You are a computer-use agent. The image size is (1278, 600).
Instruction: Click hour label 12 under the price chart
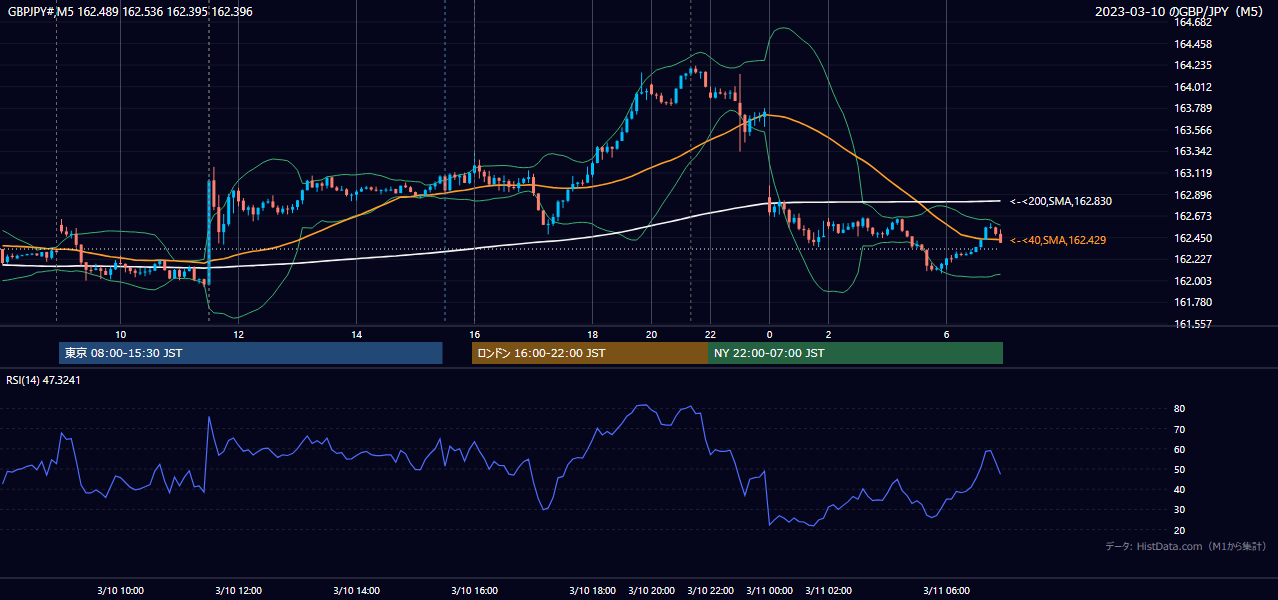tap(239, 334)
